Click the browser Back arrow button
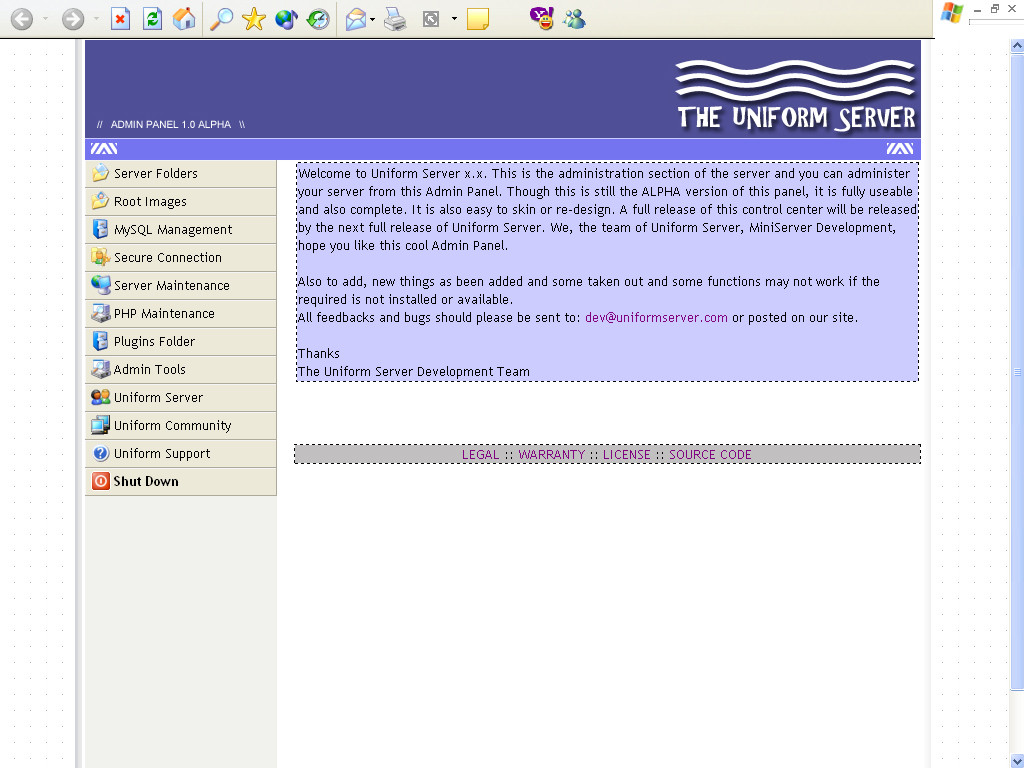Image resolution: width=1024 pixels, height=768 pixels. (22, 19)
